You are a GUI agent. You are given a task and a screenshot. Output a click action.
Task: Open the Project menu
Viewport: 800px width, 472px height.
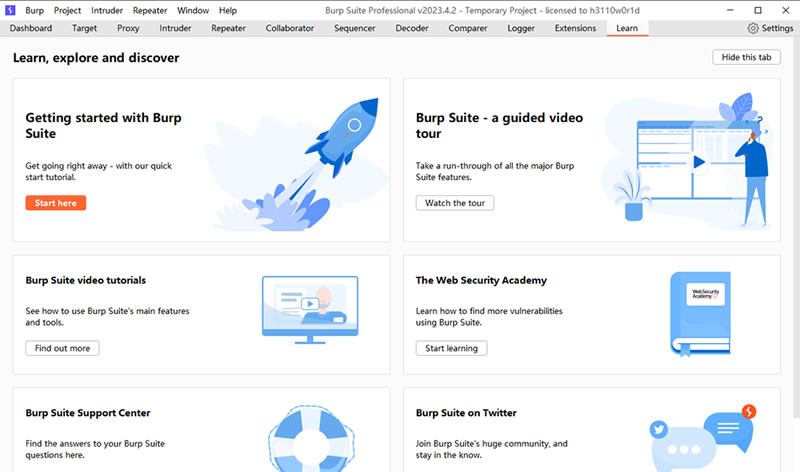tap(67, 10)
